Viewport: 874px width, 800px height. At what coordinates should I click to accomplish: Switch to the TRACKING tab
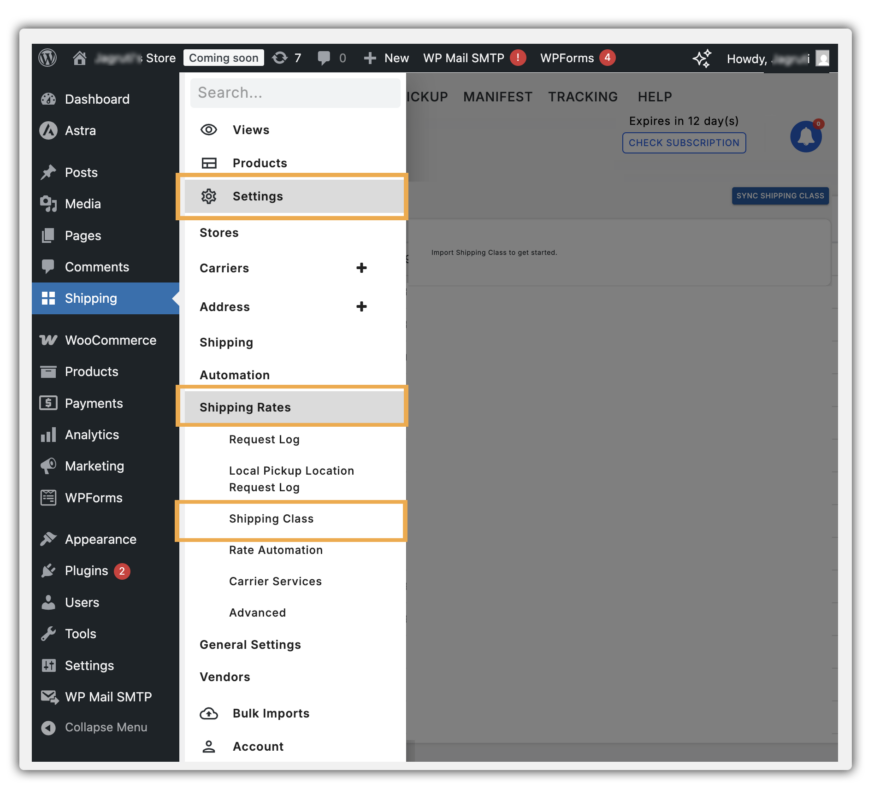pyautogui.click(x=583, y=97)
